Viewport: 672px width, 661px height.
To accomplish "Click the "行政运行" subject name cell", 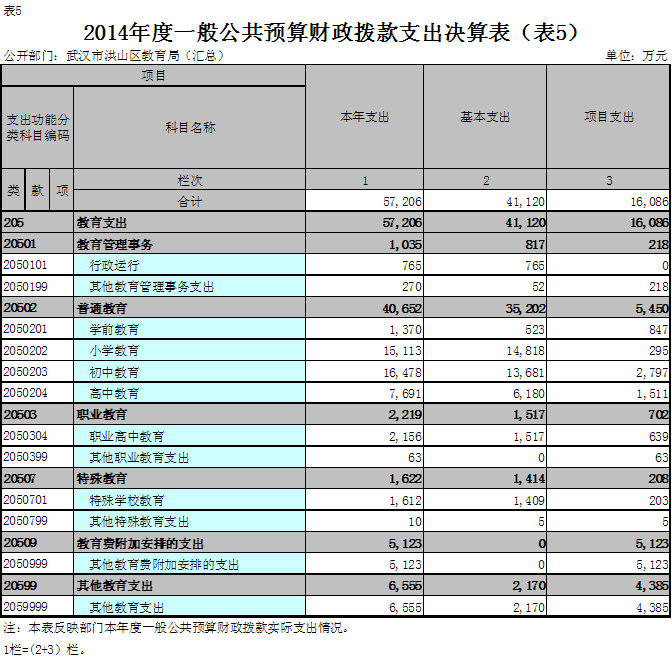I will [x=114, y=266].
